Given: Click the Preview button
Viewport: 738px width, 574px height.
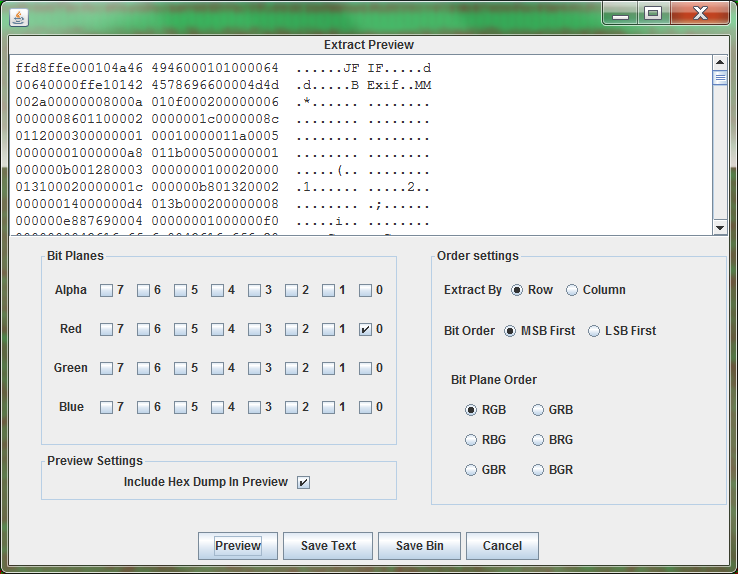Looking at the screenshot, I should tap(238, 546).
